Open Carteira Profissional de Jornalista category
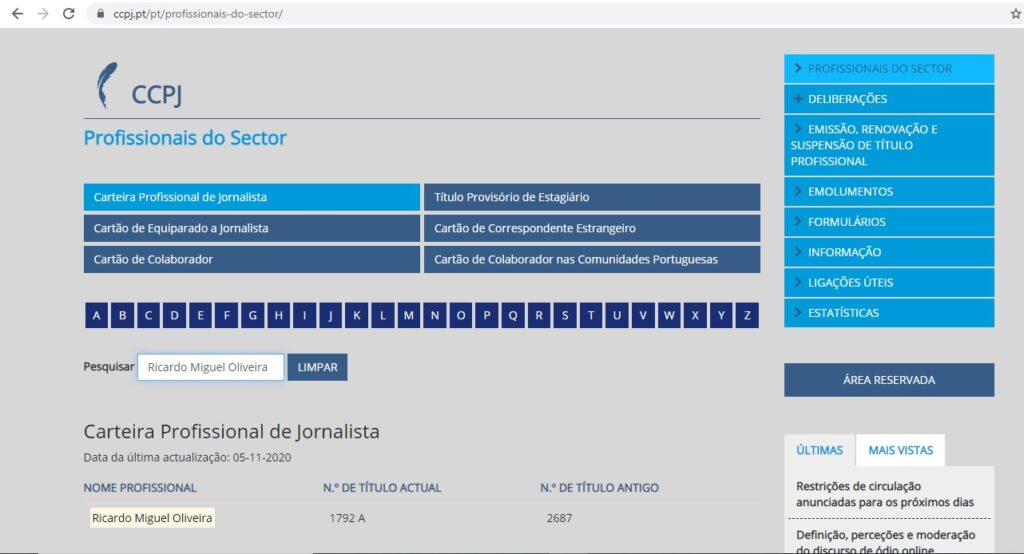The width and height of the screenshot is (1024, 554). click(251, 197)
